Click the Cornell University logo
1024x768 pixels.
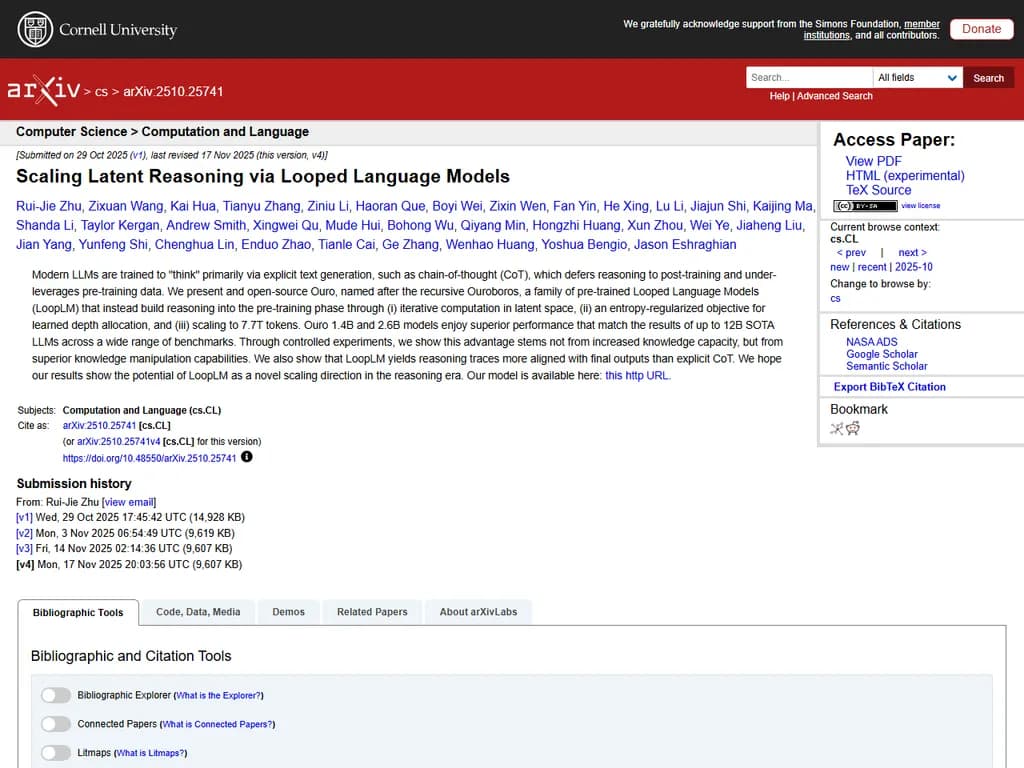coord(97,29)
